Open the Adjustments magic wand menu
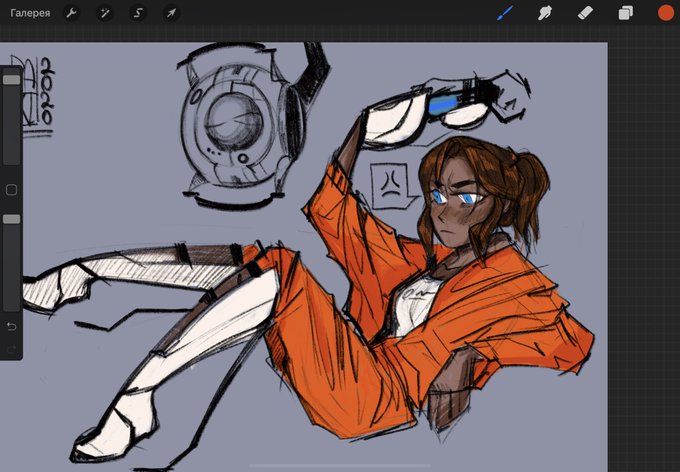Screen dimensions: 680x472 (105, 13)
